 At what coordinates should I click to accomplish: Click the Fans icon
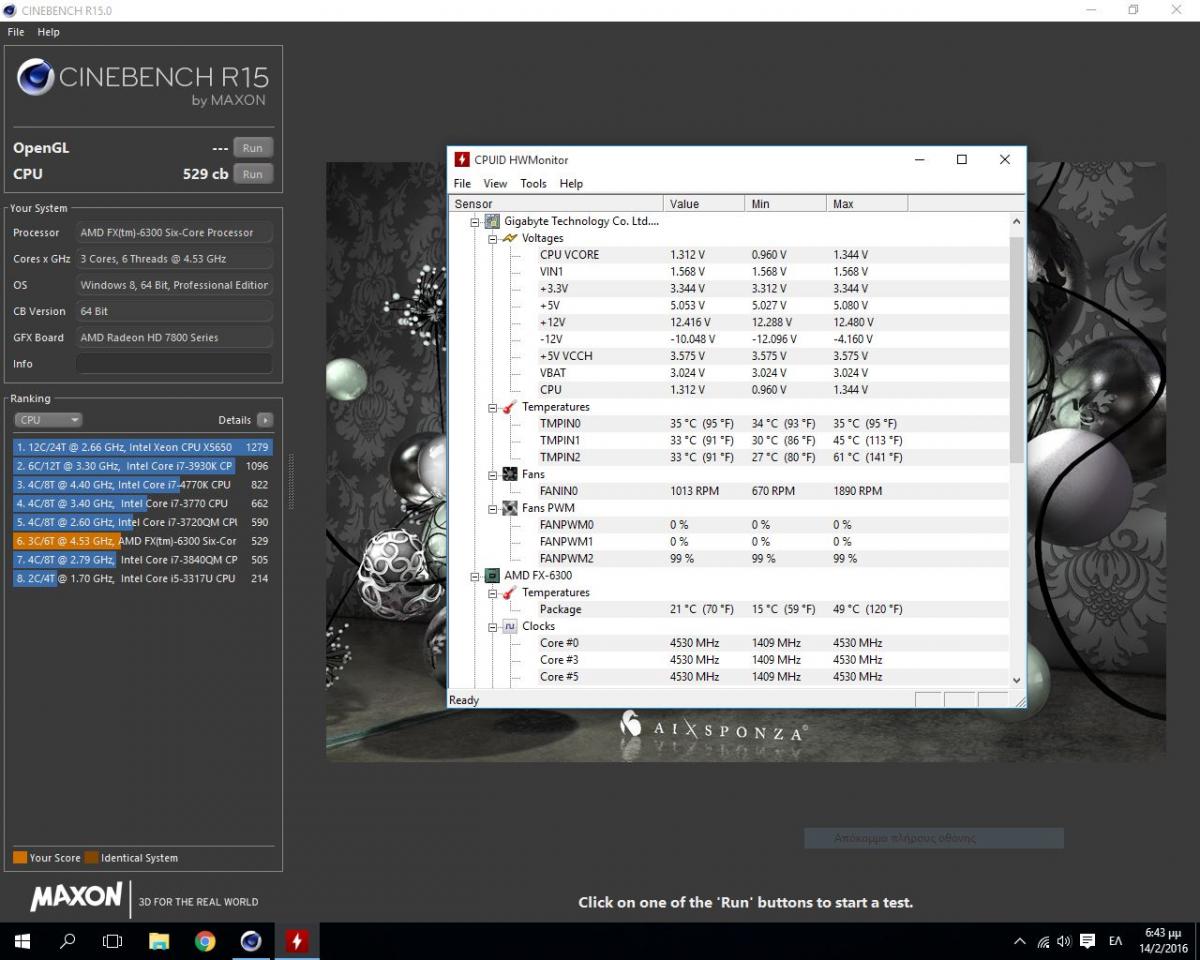pos(509,474)
